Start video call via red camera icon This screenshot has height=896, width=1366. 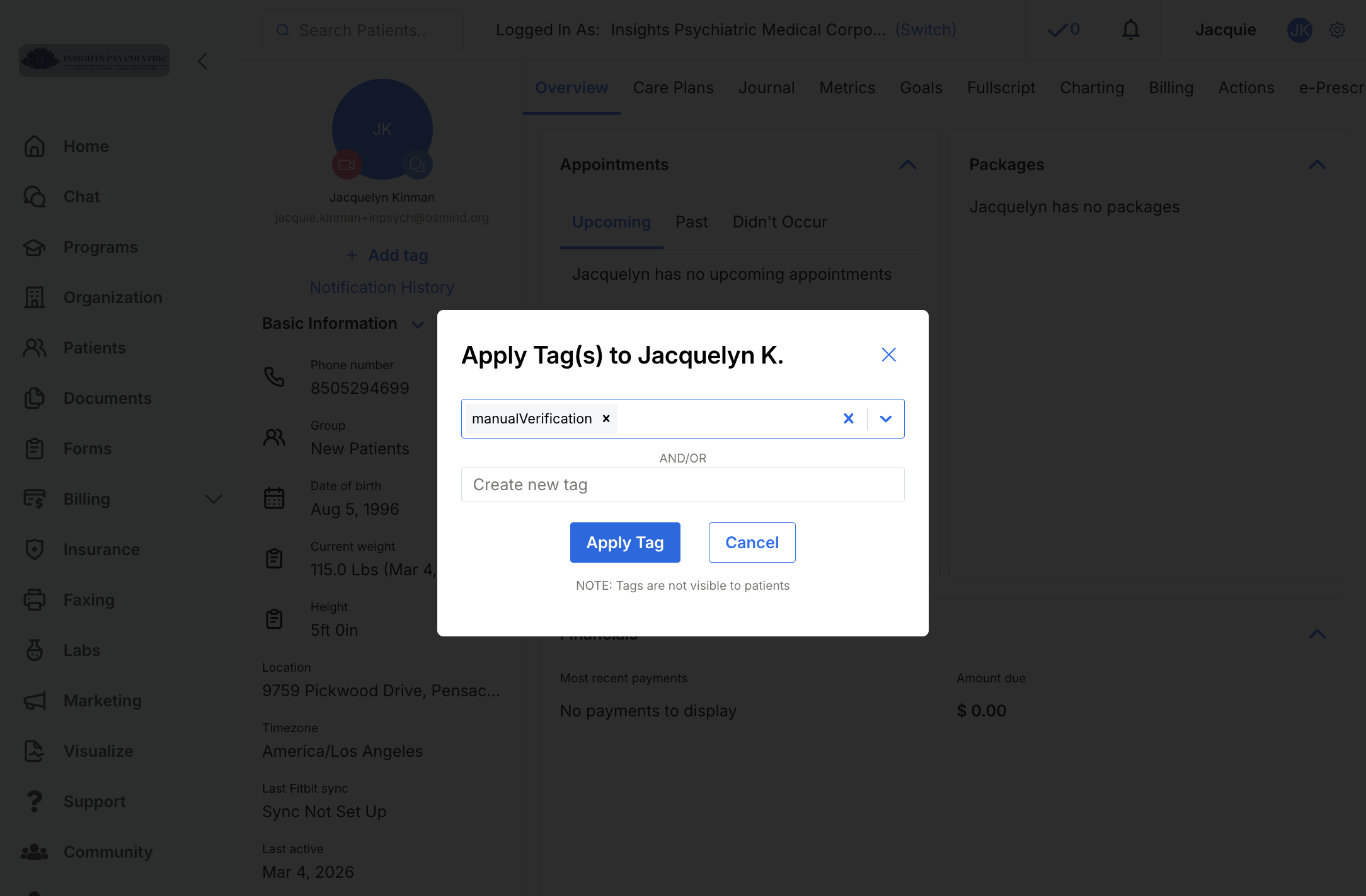[x=347, y=165]
